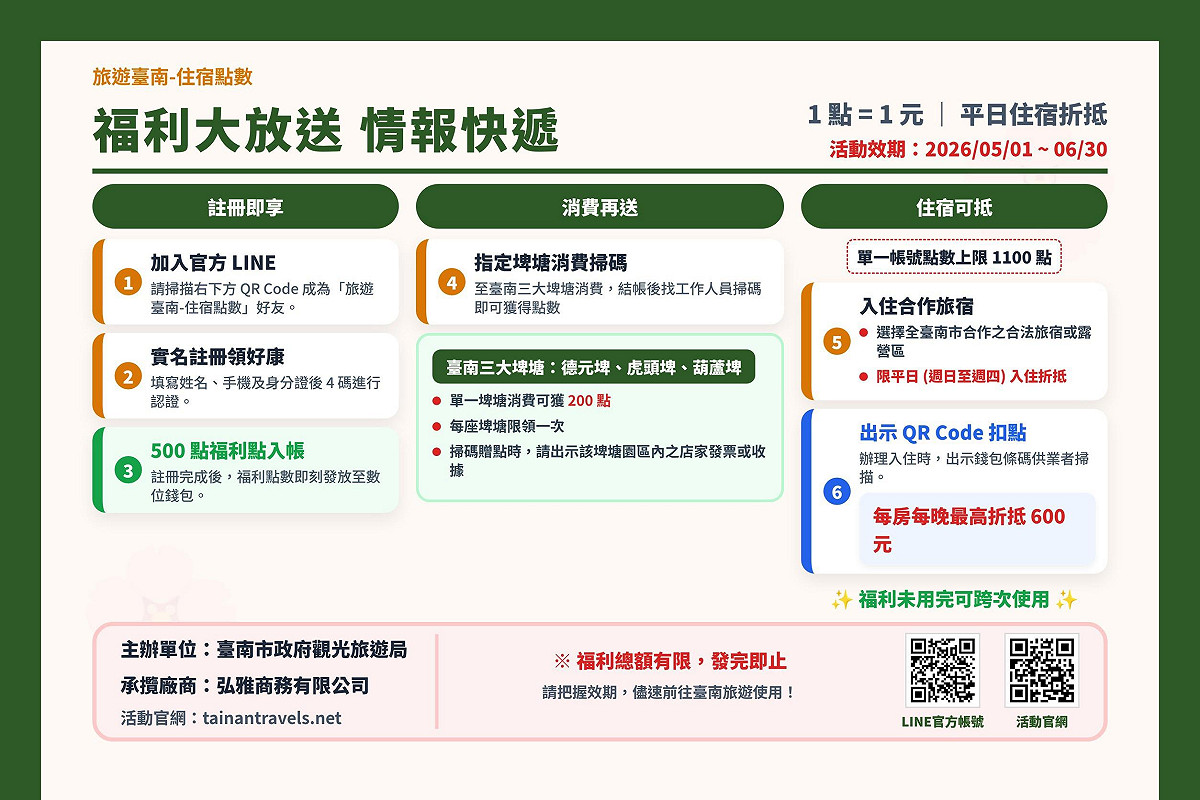Click the tainantravels.net website address
This screenshot has height=800, width=1200.
272,718
